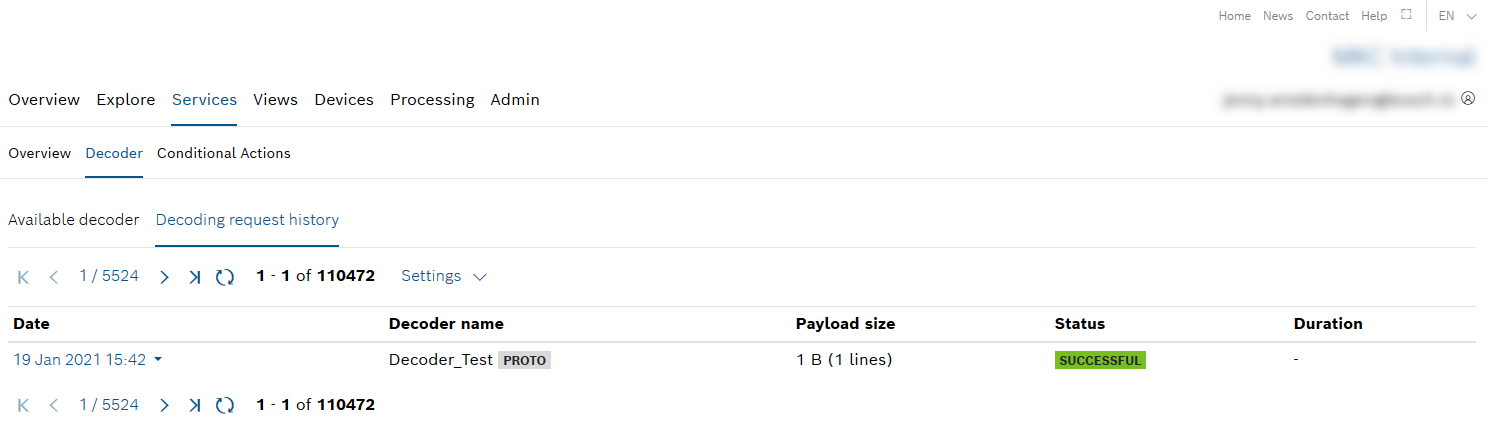Open the Contact link
1489x429 pixels.
click(x=1327, y=16)
